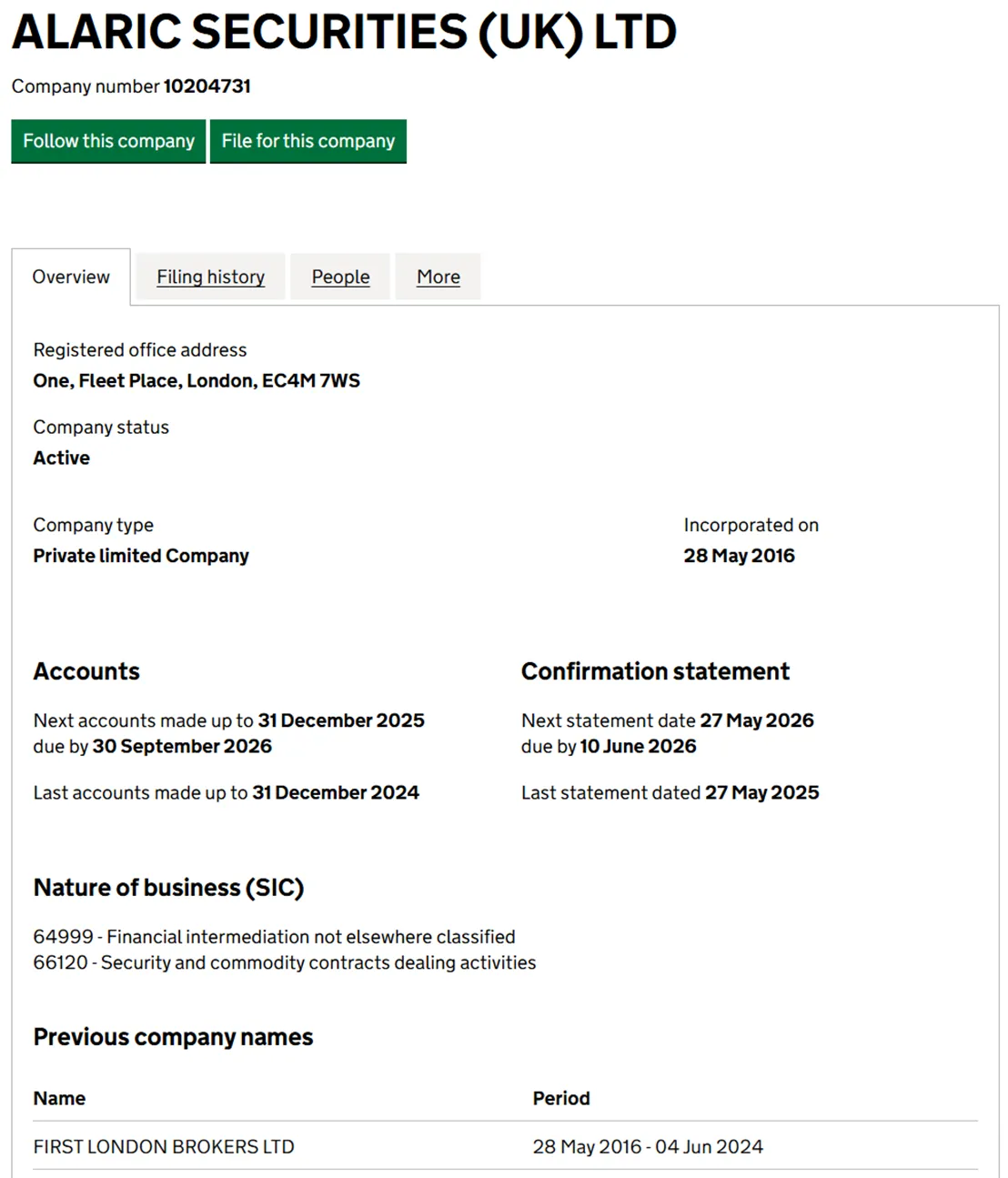The height and width of the screenshot is (1178, 1008).
Task: Click the statement due date 10 June 2026
Action: [x=638, y=746]
